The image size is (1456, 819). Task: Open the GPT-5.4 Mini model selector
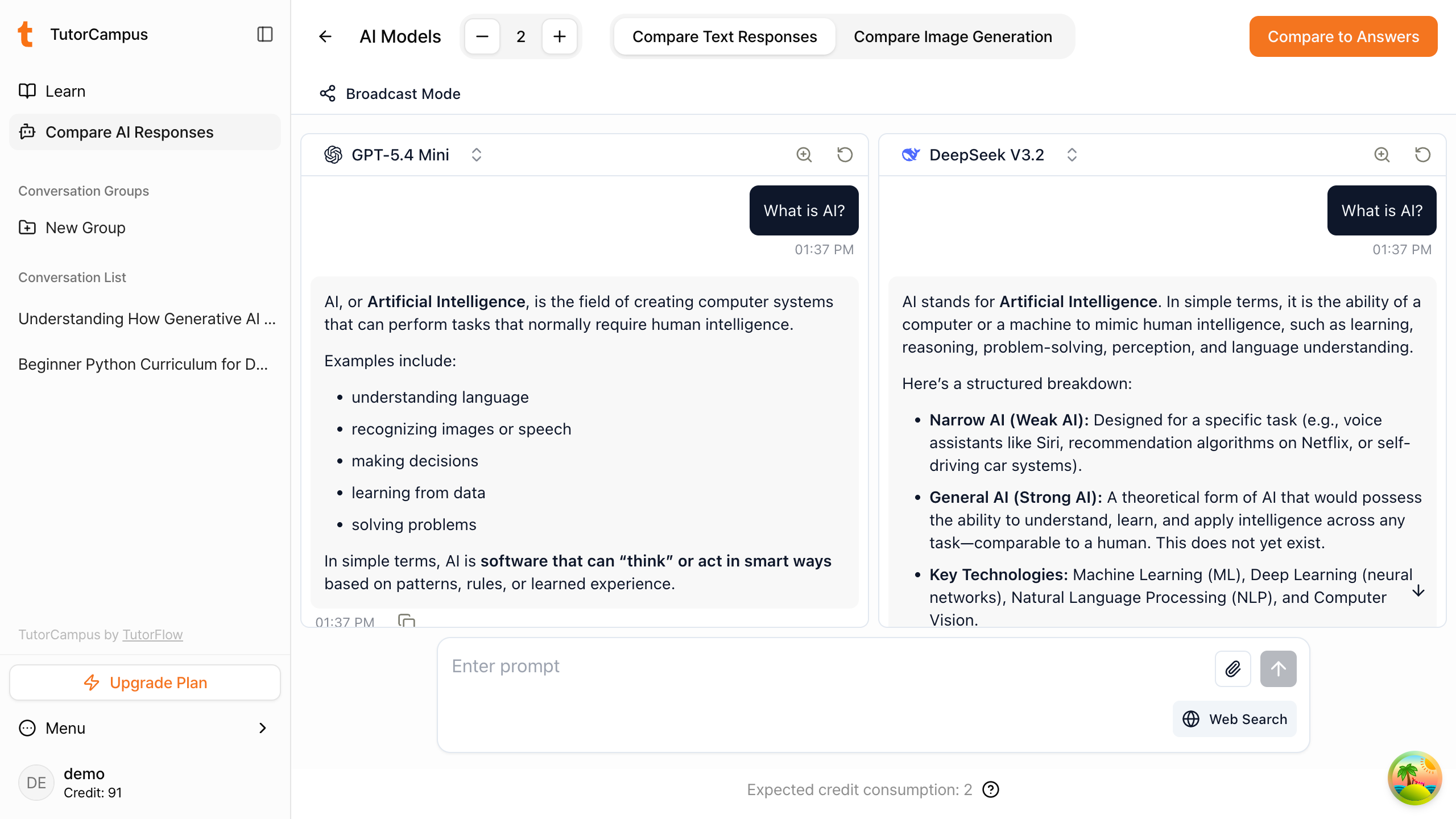click(403, 155)
